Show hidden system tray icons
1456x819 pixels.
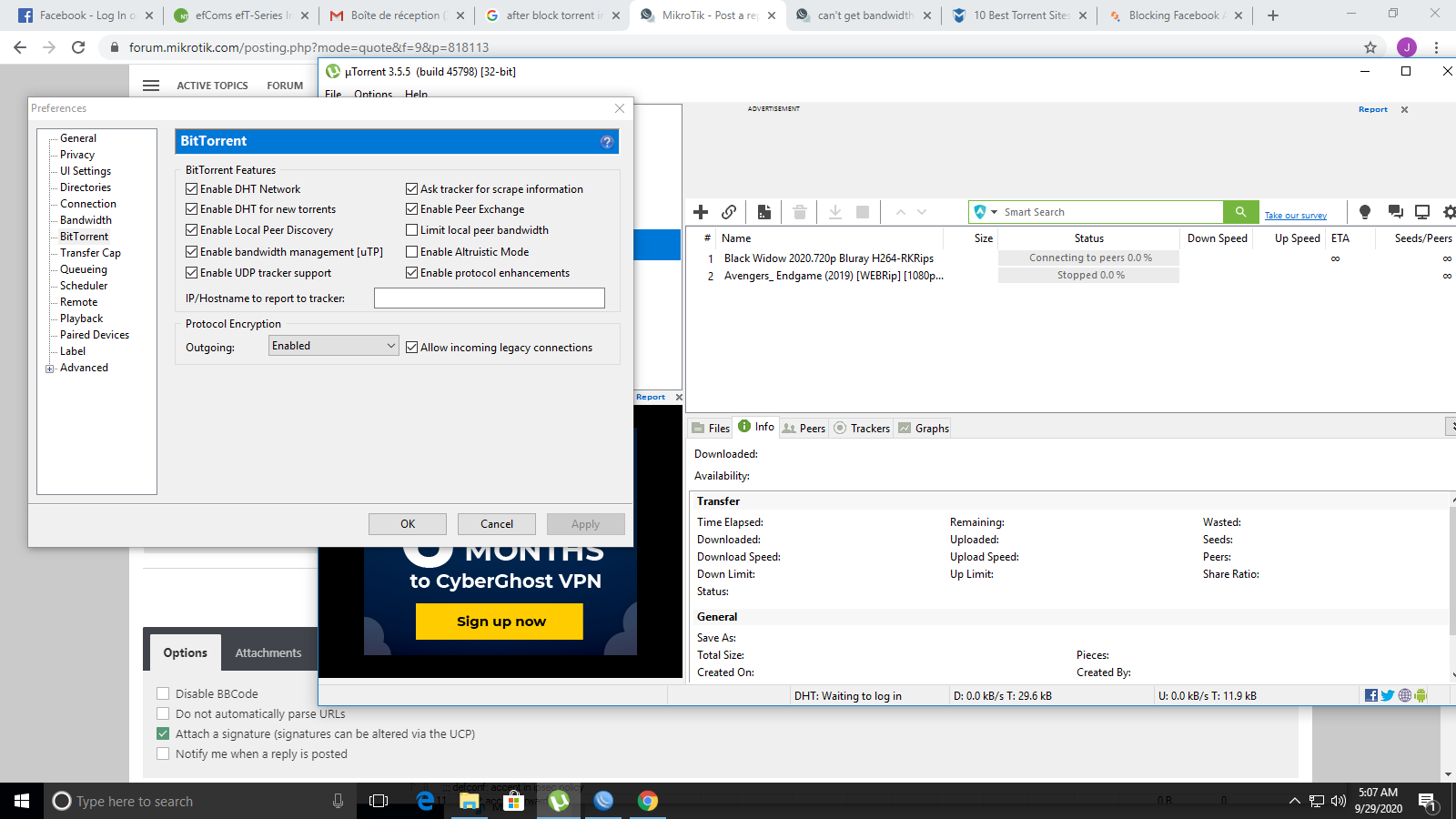[1294, 801]
